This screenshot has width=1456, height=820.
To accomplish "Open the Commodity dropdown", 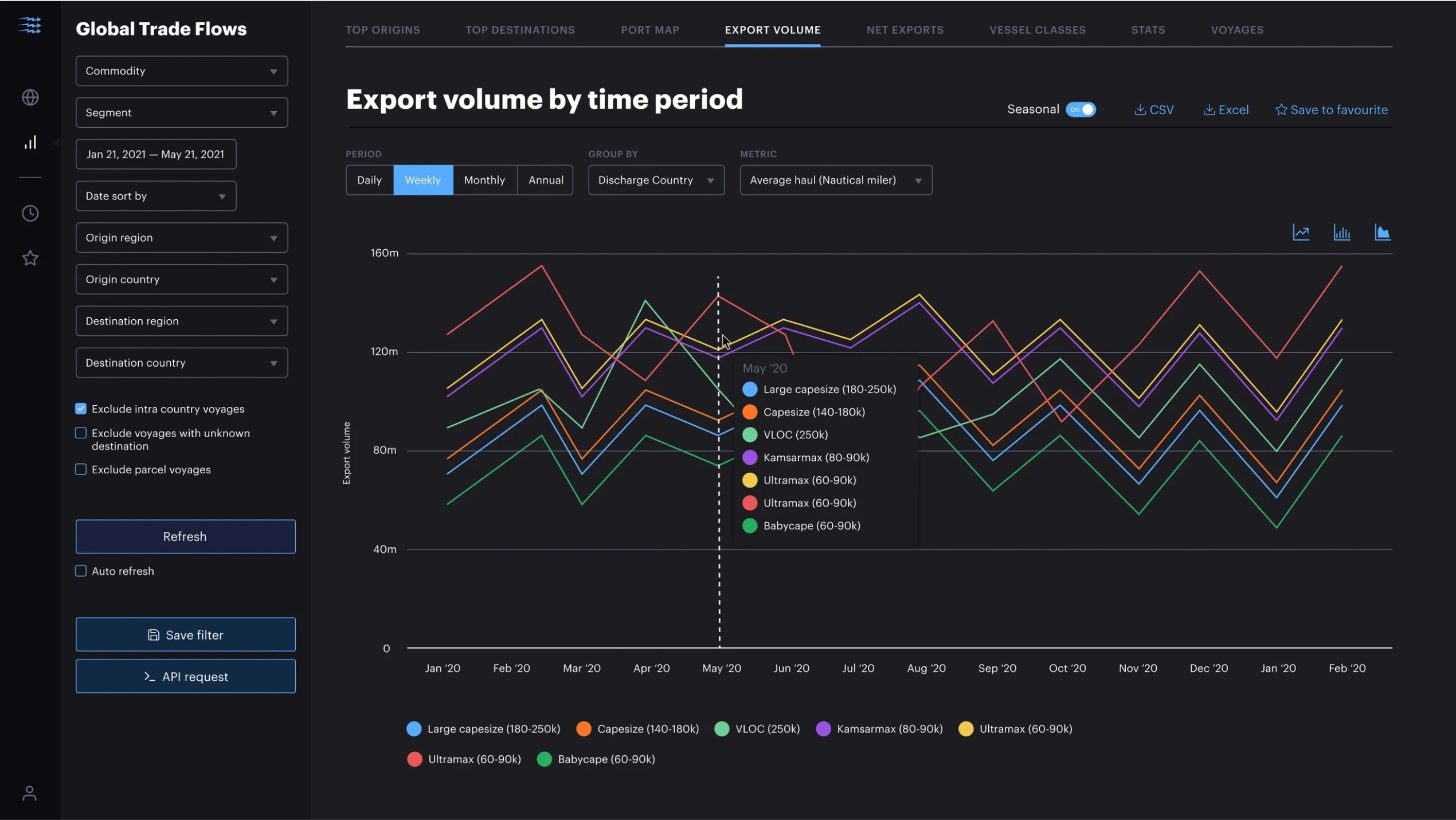I will point(182,71).
